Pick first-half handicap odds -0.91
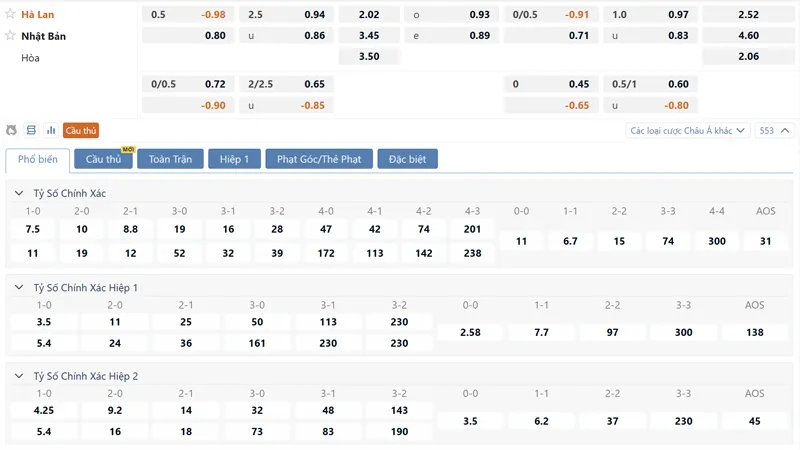Viewport: 800px width, 450px height. click(551, 14)
